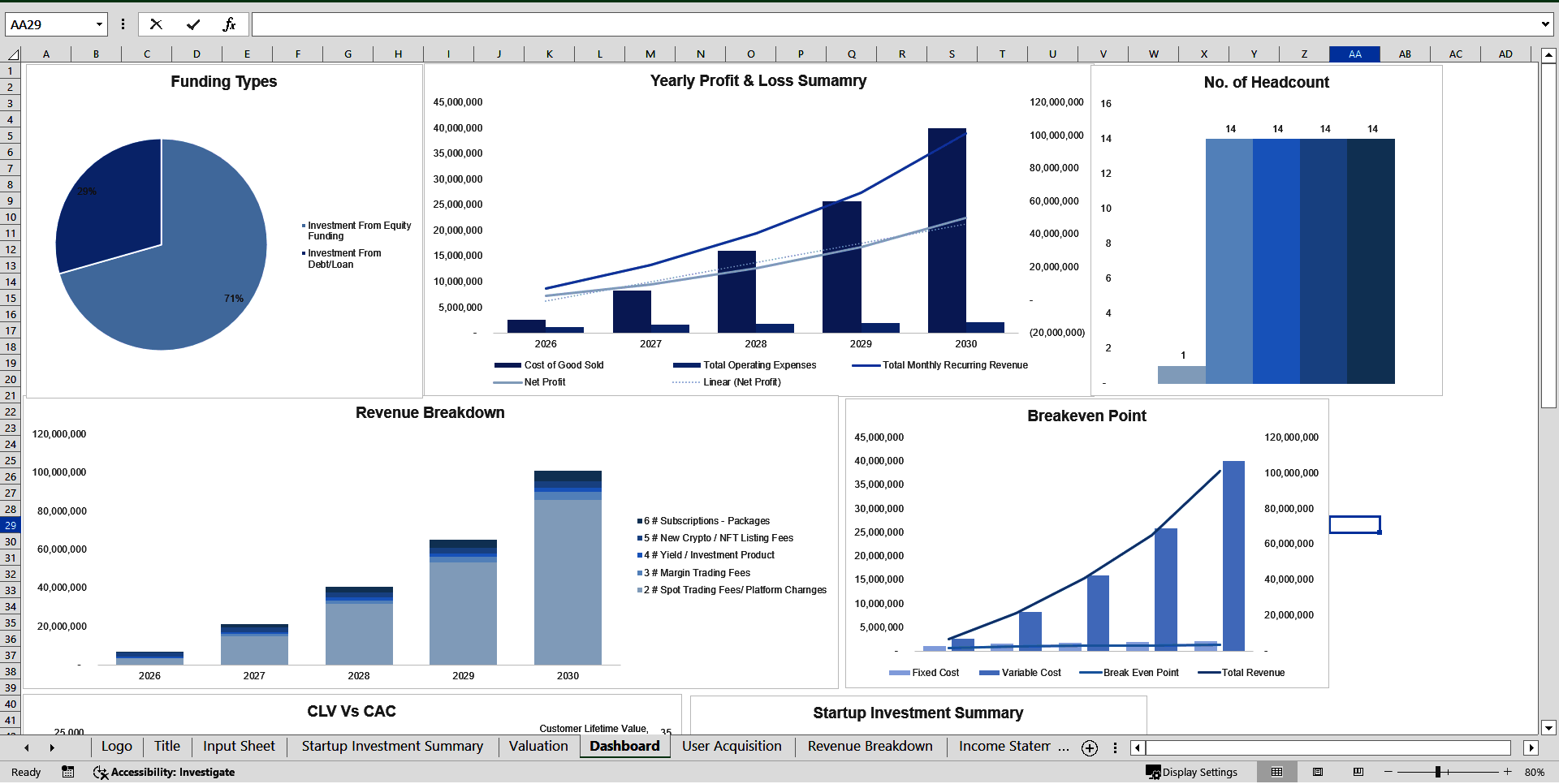Screen dimensions: 1559x784
Task: Open the Income Statement sheet tab
Action: [1004, 747]
